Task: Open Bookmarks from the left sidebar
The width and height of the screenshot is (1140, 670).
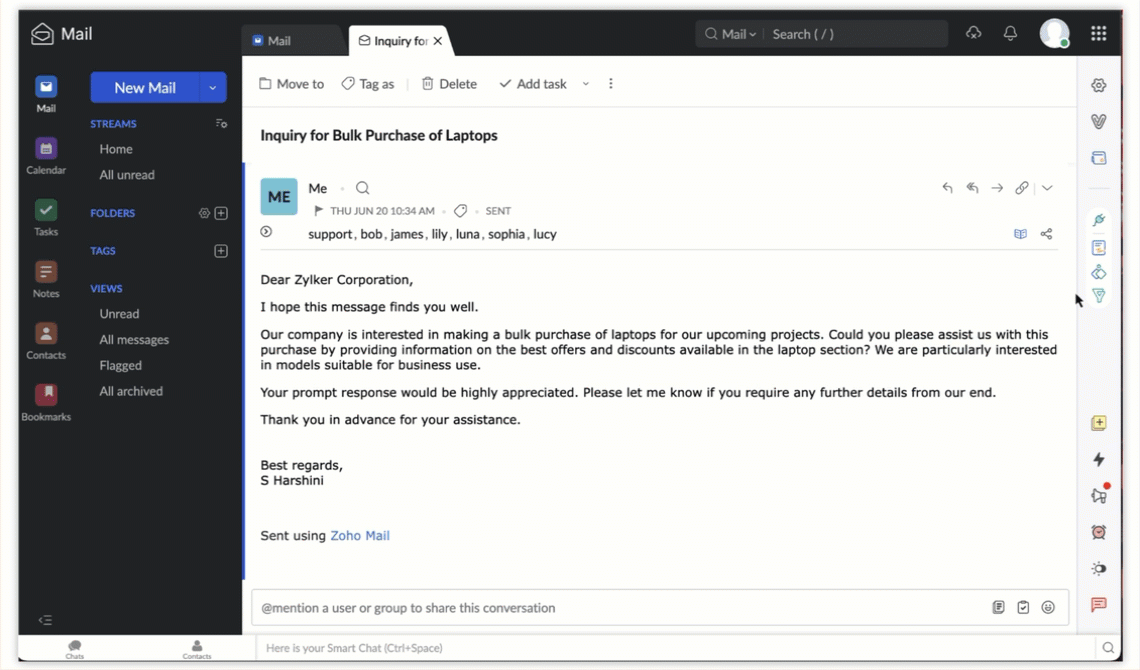Action: pyautogui.click(x=46, y=402)
